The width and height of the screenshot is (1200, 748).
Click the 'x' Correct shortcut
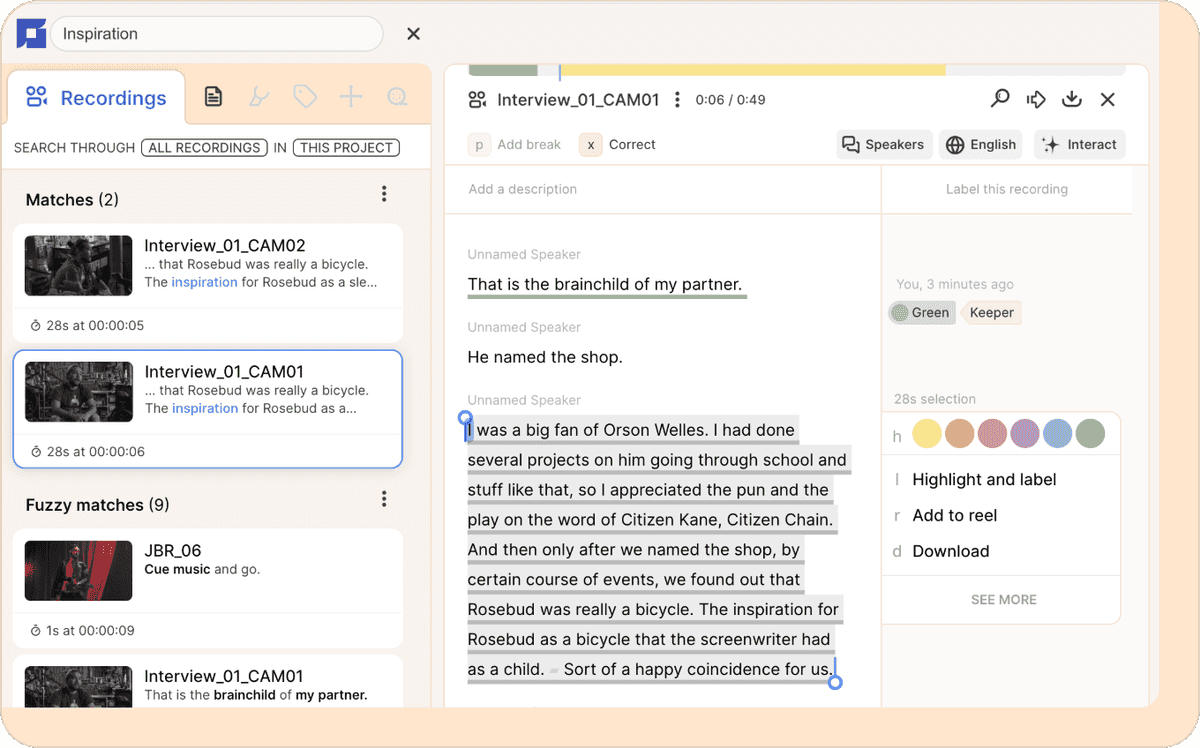617,144
